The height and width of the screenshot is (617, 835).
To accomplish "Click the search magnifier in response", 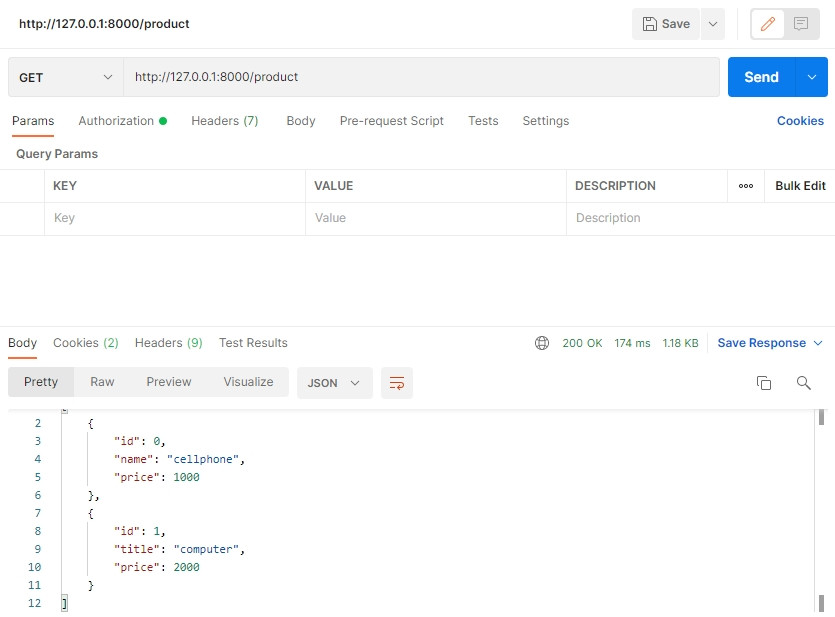I will coord(803,383).
